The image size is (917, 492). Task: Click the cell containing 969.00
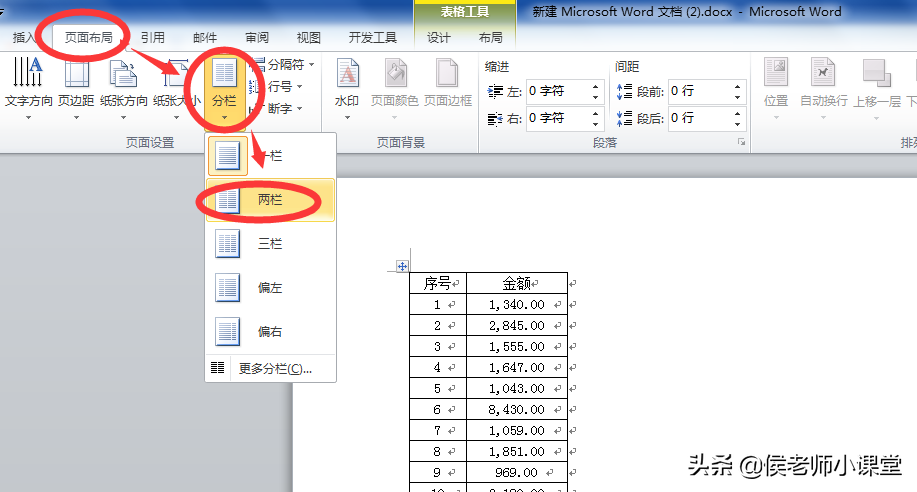pos(517,473)
